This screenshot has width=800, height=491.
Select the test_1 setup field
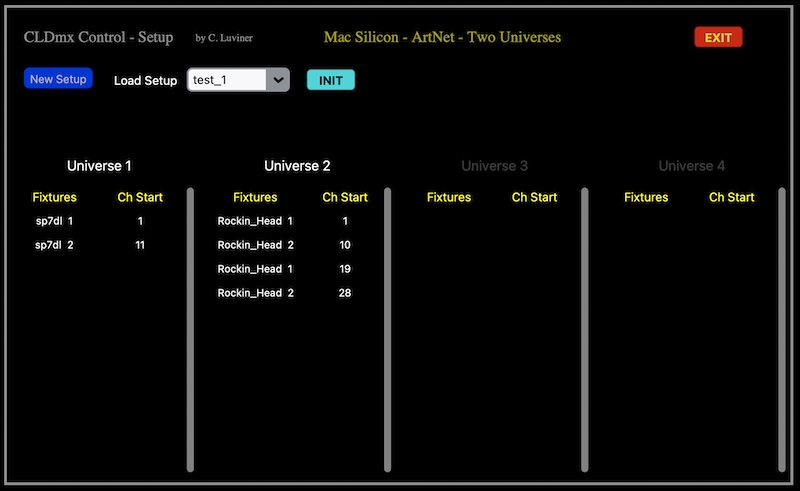pyautogui.click(x=227, y=80)
